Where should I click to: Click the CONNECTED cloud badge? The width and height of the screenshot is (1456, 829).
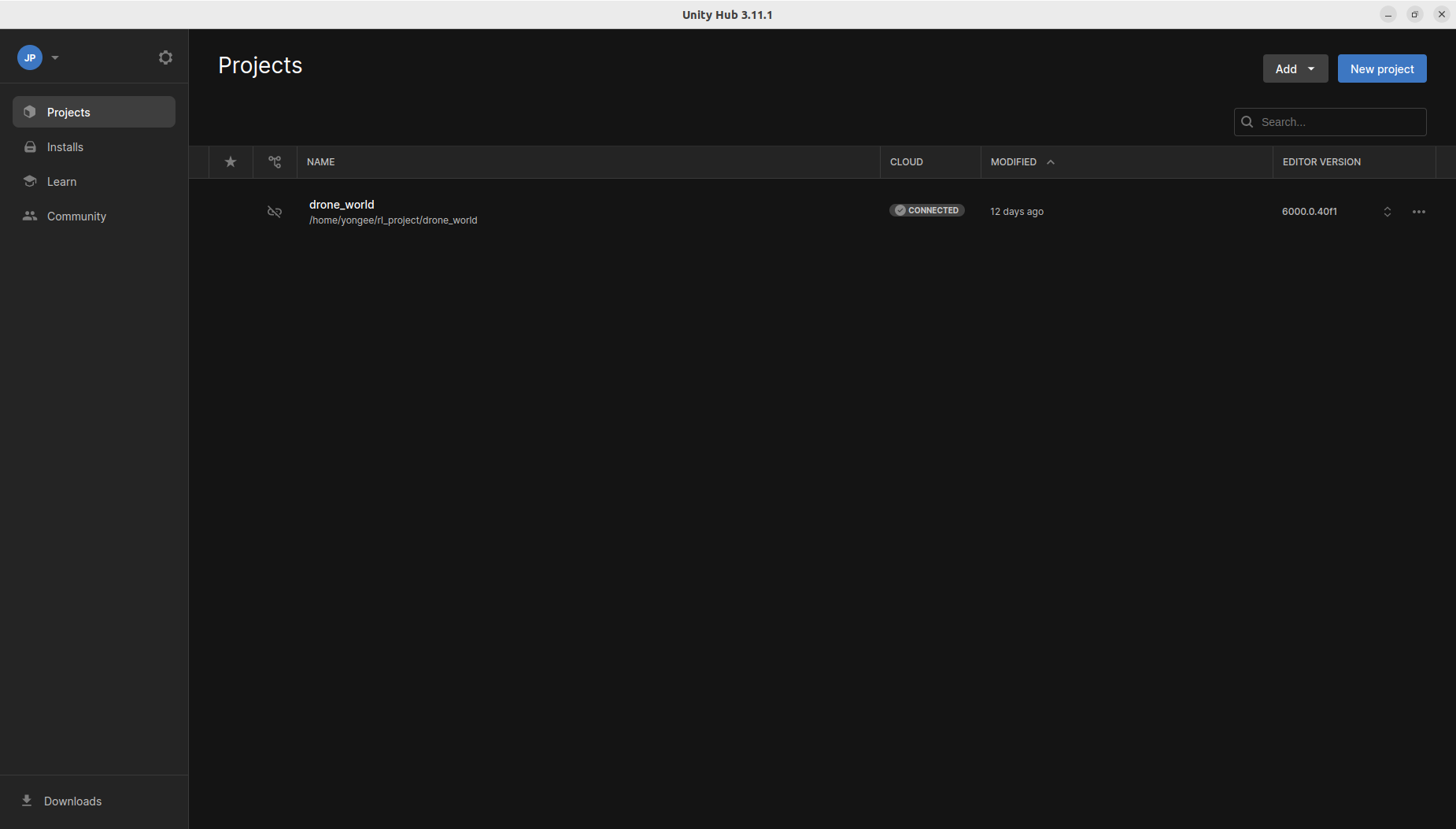coord(927,210)
